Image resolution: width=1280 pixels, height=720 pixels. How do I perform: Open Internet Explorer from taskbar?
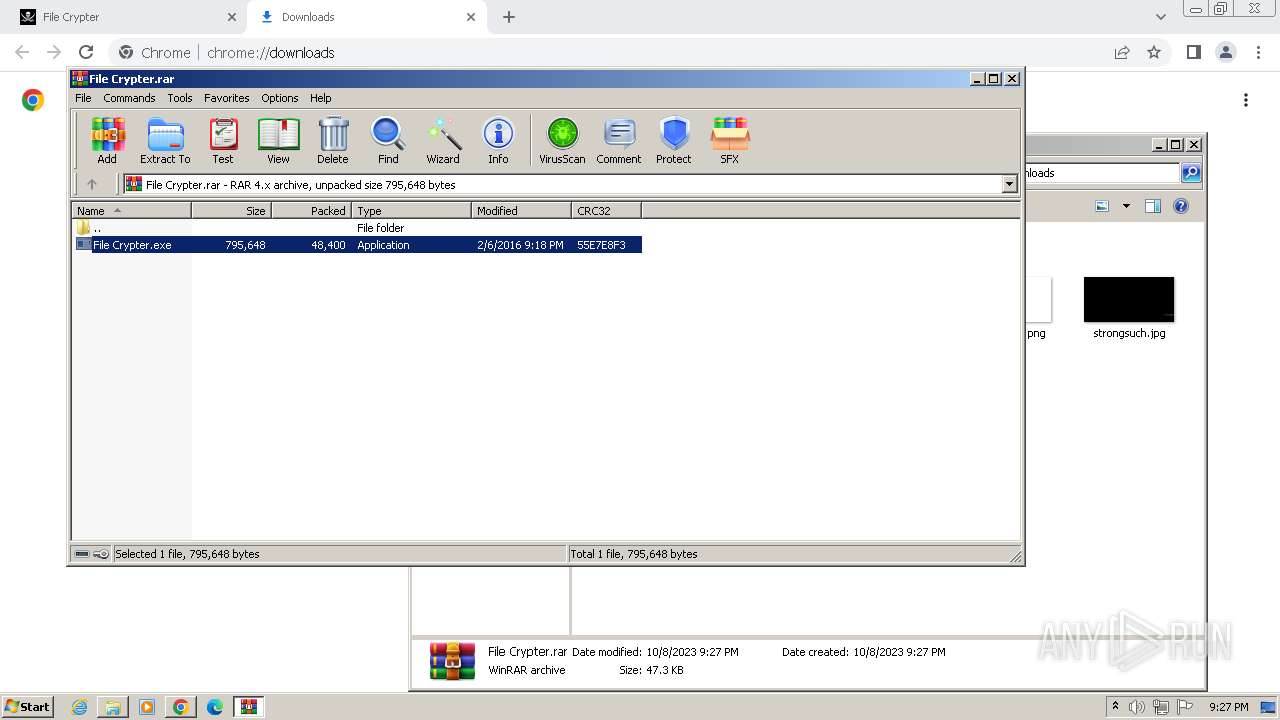pos(80,707)
